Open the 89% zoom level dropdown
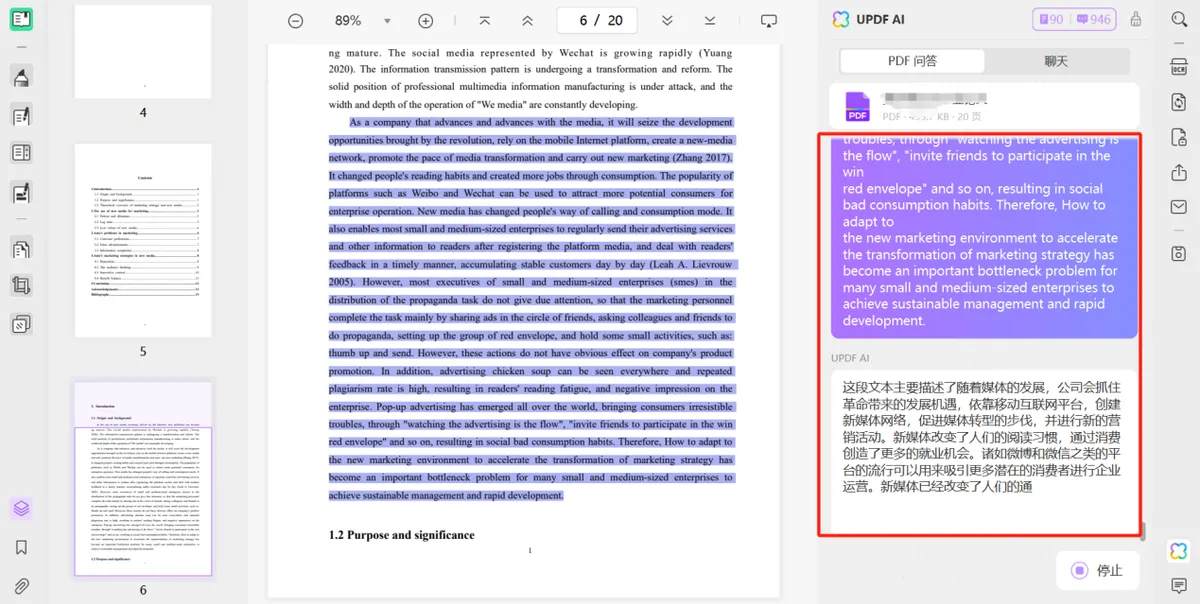The image size is (1200, 604). (358, 21)
